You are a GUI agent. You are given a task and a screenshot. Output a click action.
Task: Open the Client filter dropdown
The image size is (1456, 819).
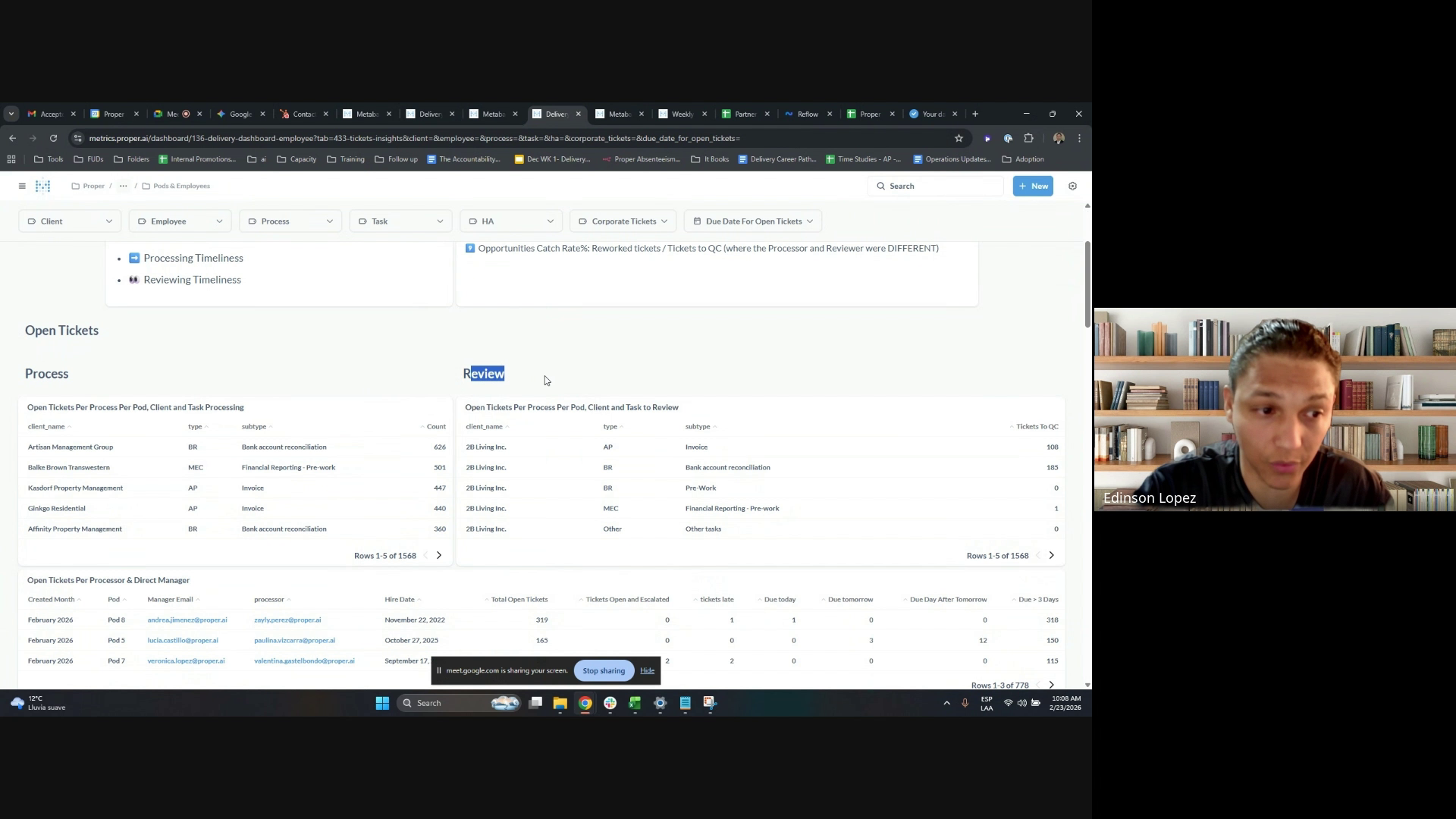coord(70,221)
